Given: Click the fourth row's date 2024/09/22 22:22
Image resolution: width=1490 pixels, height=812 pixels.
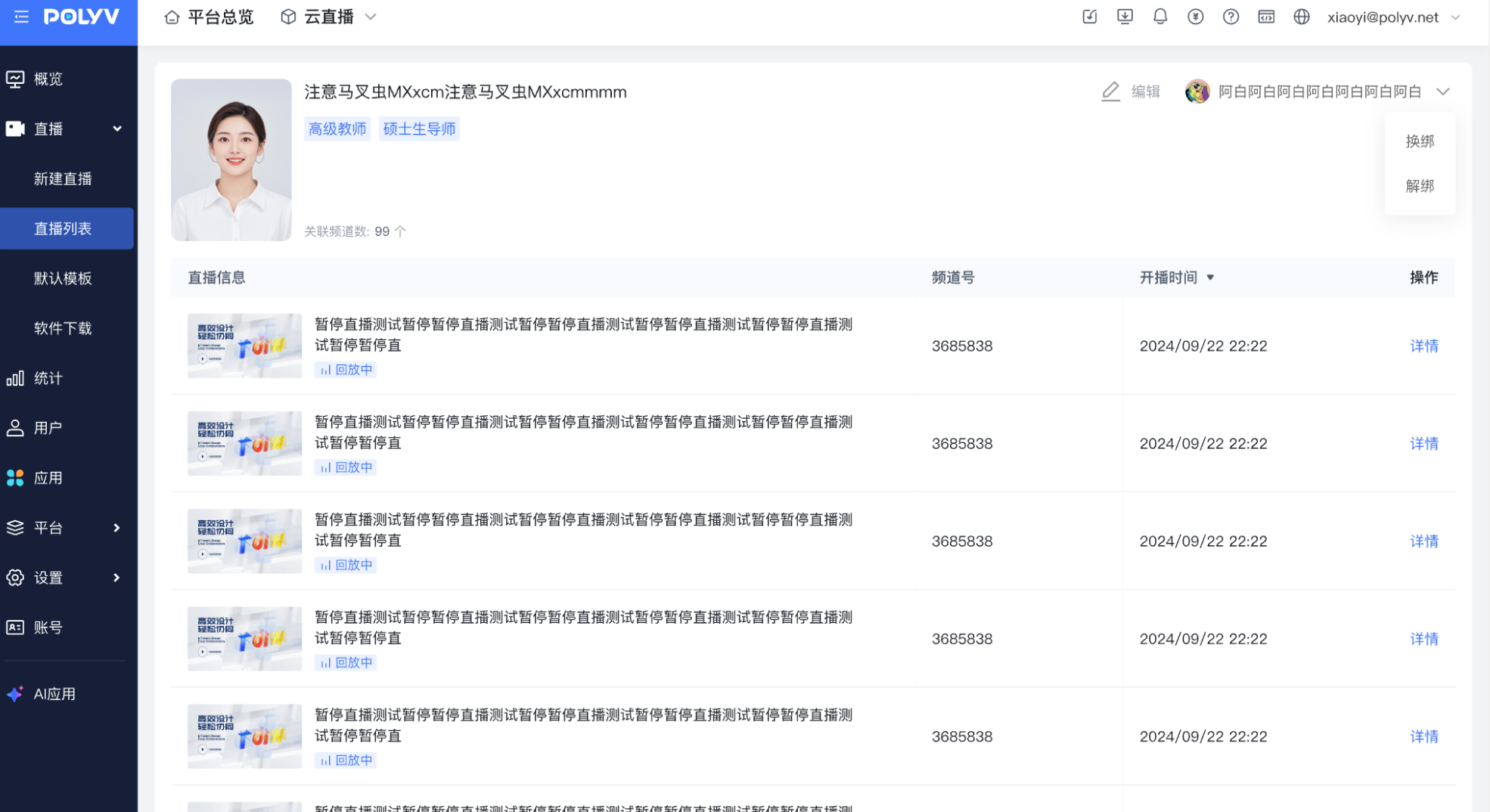Looking at the screenshot, I should coord(1203,639).
